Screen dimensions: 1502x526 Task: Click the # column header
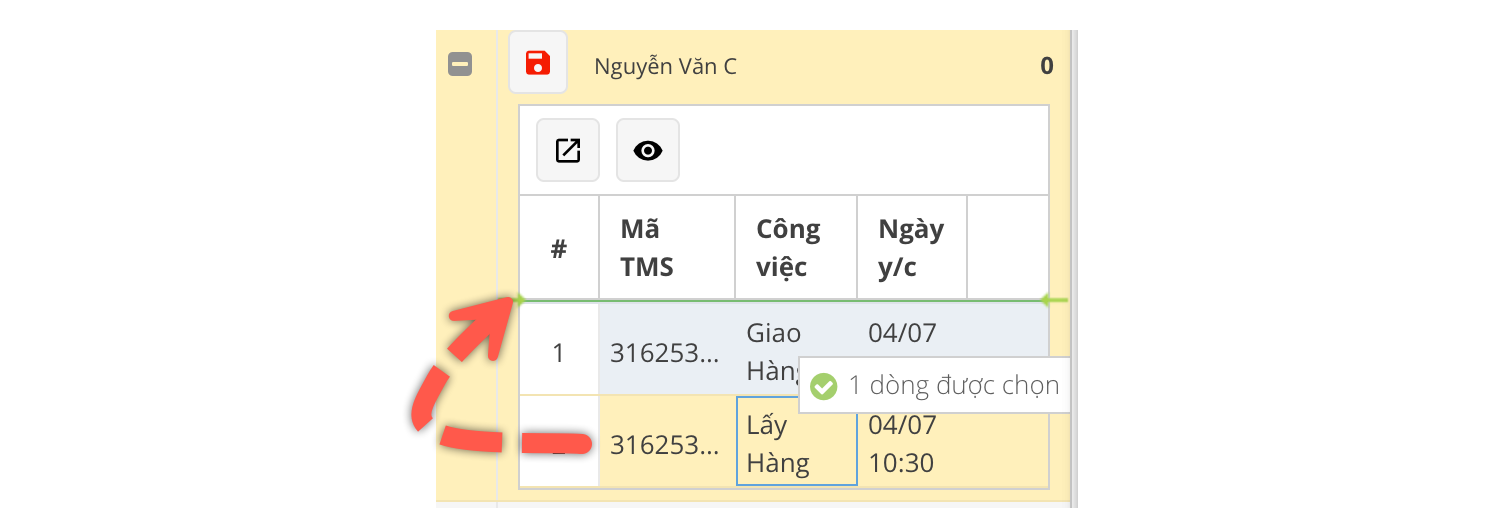click(x=559, y=248)
